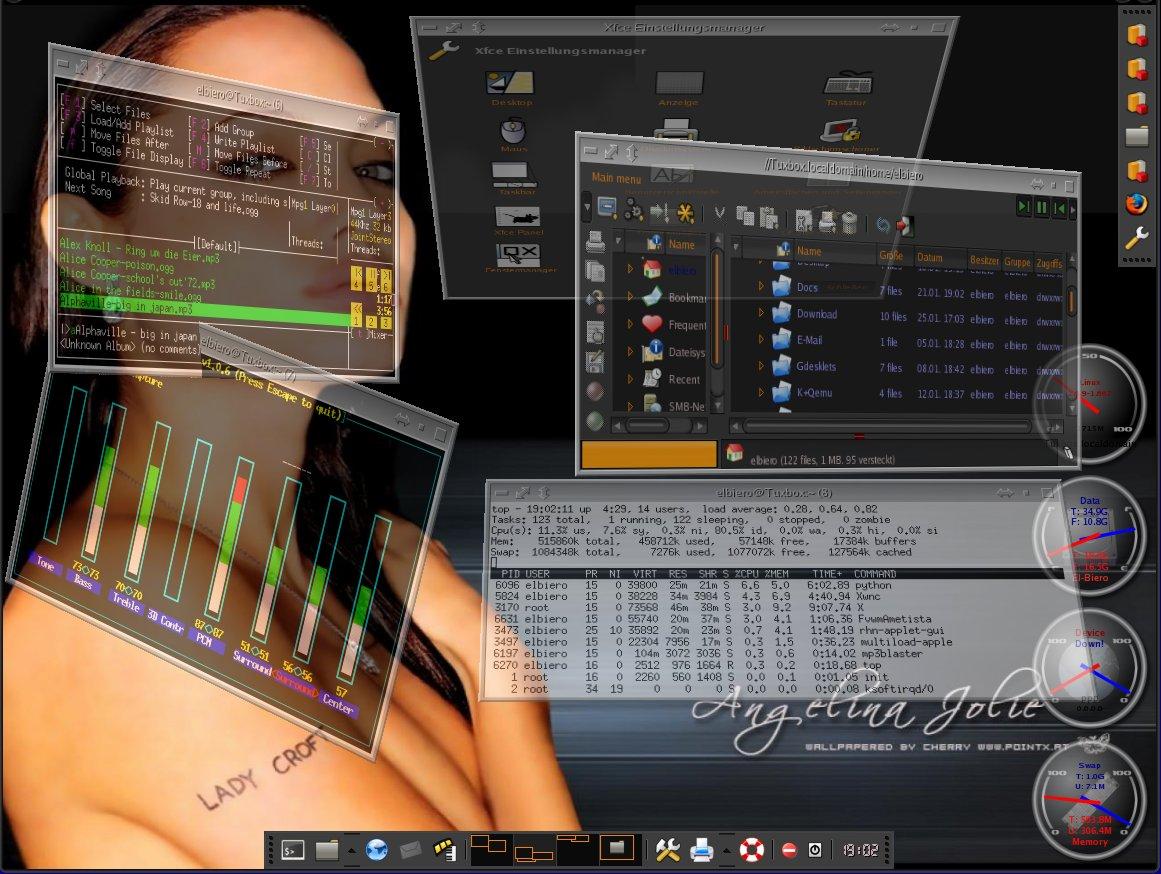The image size is (1161, 874).
Task: Click the clock showing 19:02 in bottom panel
Action: pos(860,850)
